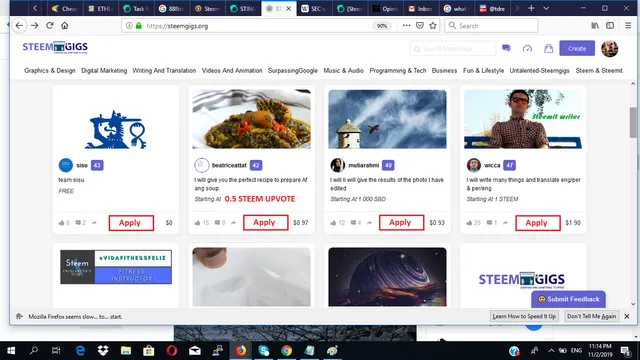Share the wicca gig
Image resolution: width=640 pixels, height=360 pixels.
pos(505,223)
